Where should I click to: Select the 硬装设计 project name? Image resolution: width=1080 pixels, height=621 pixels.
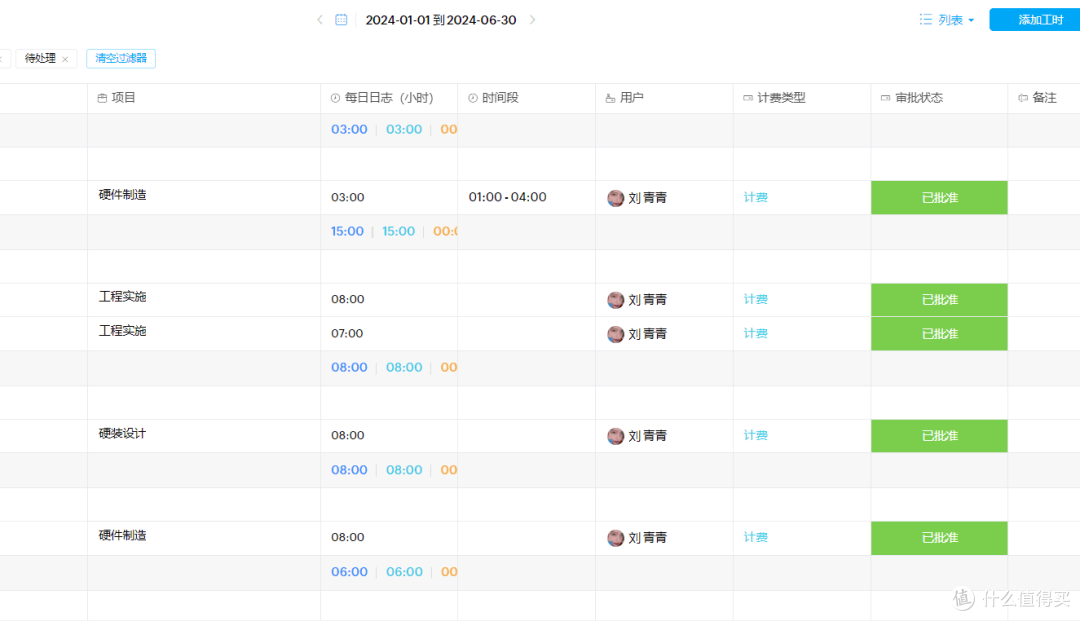(x=123, y=433)
